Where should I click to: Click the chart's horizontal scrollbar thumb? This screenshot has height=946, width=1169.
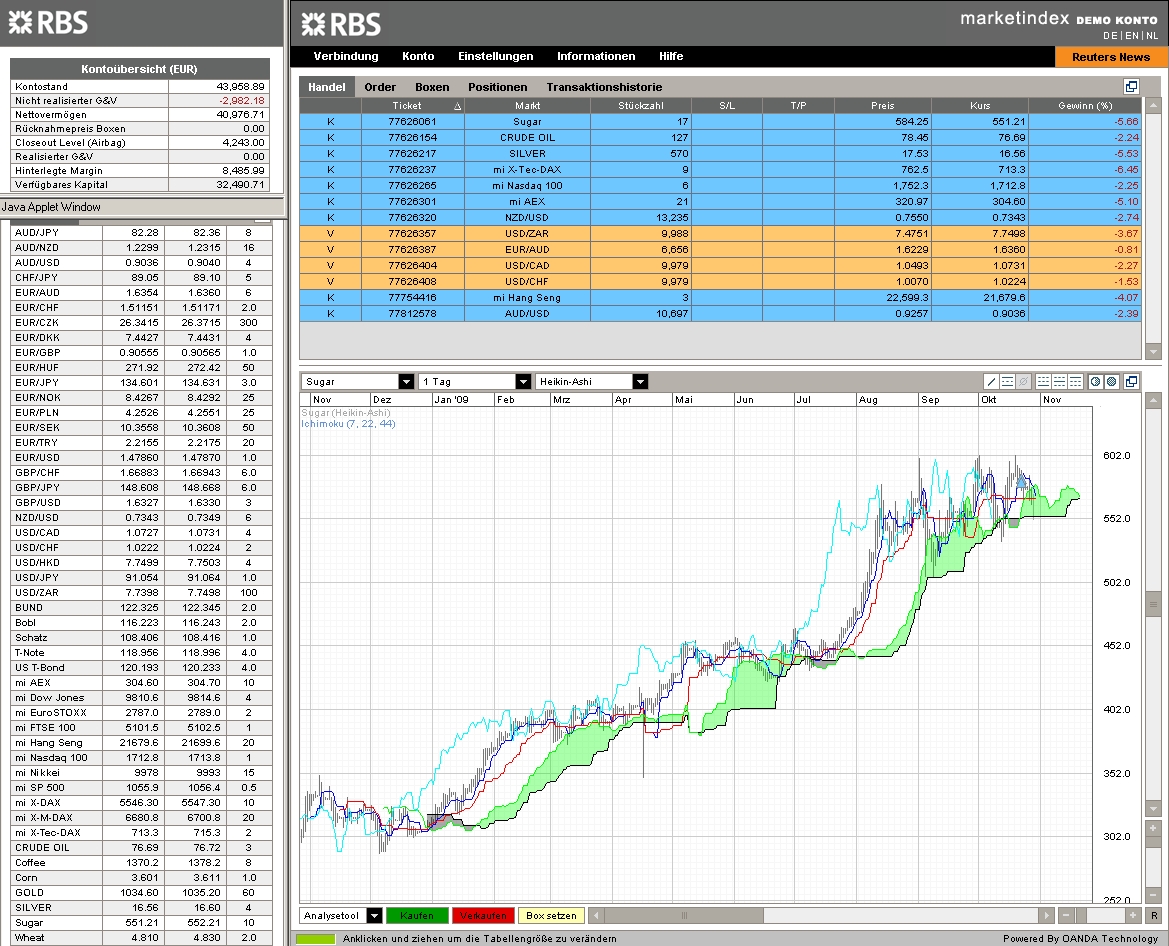pyautogui.click(x=684, y=915)
